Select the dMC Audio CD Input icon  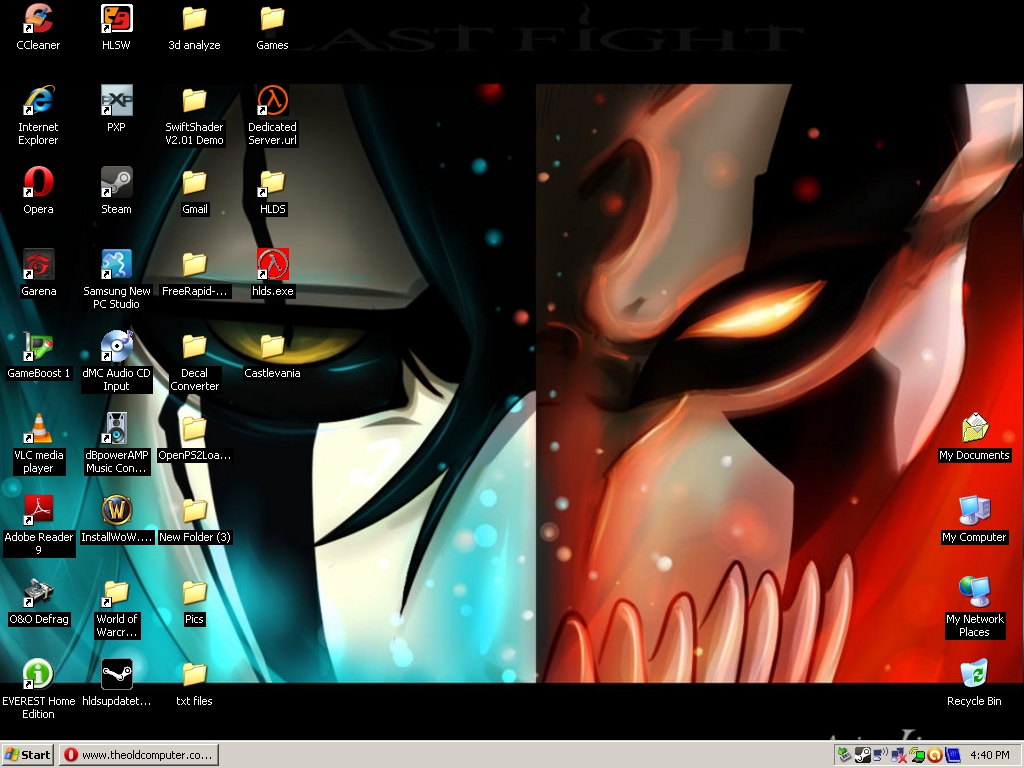(x=116, y=347)
